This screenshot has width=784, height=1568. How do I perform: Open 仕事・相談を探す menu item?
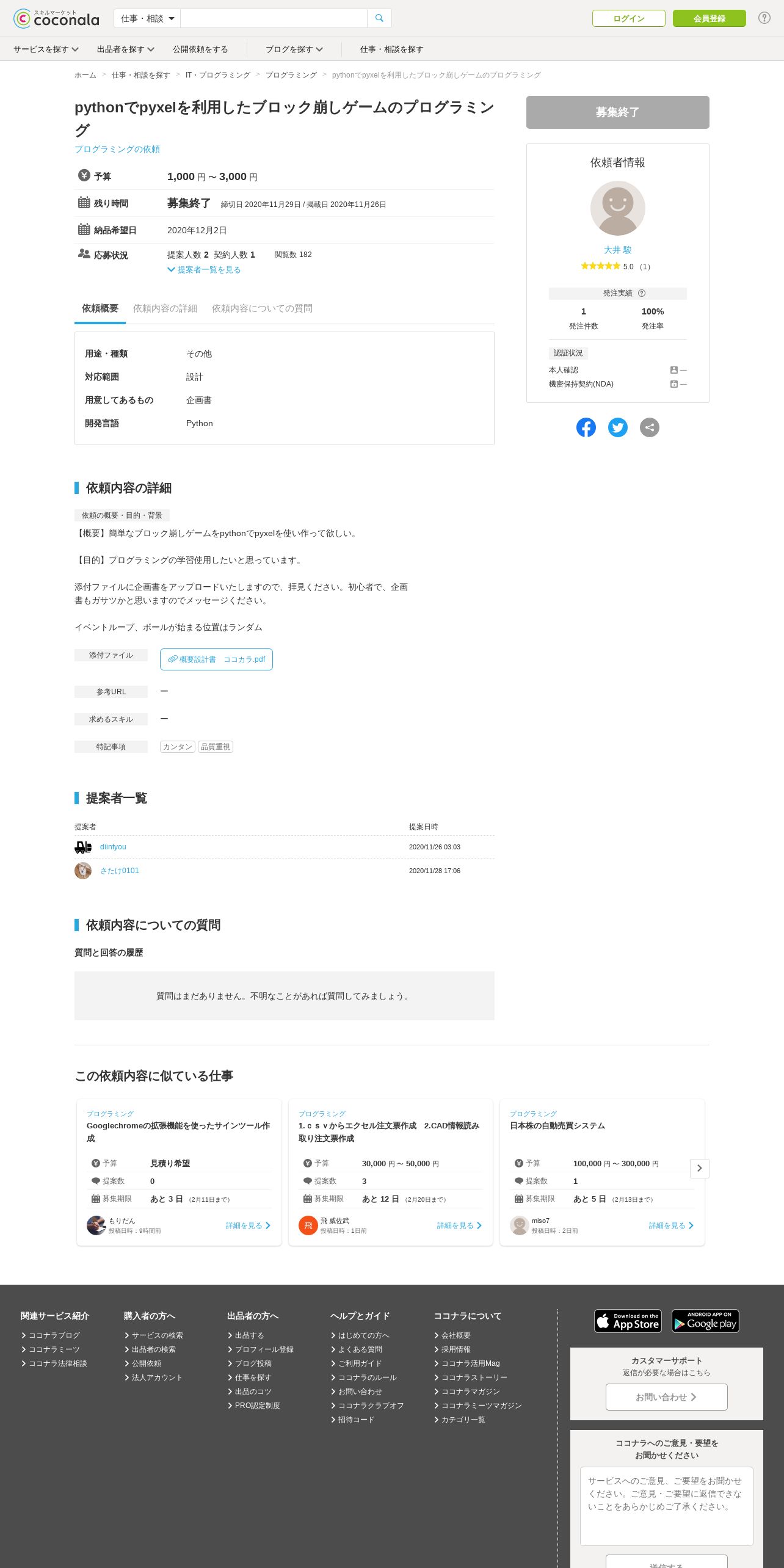click(391, 49)
